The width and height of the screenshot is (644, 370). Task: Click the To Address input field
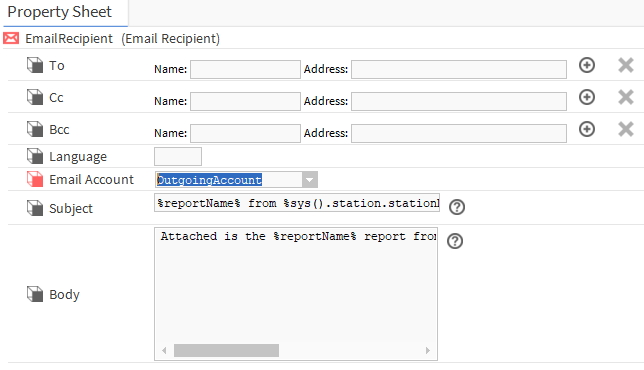point(459,69)
